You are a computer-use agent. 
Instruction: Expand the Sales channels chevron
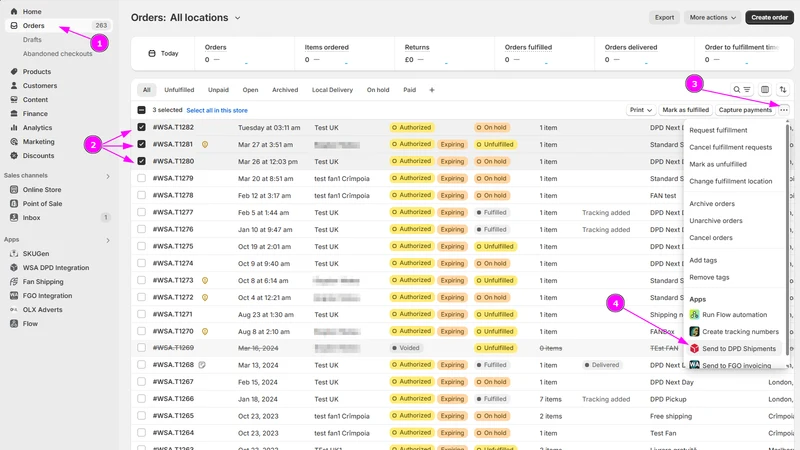108,176
